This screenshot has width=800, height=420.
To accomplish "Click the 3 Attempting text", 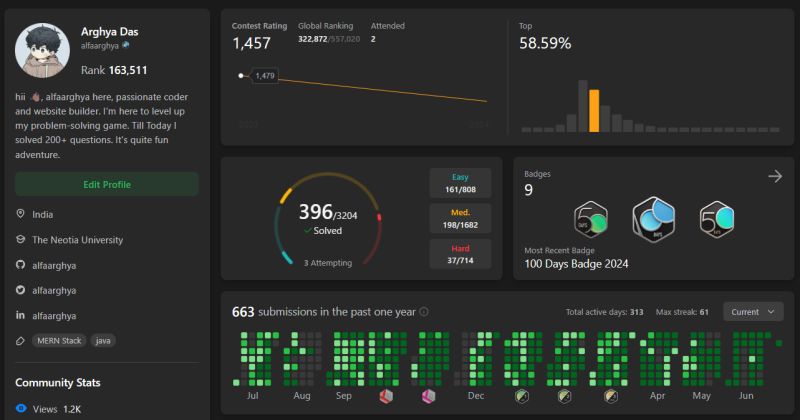I will [x=328, y=263].
